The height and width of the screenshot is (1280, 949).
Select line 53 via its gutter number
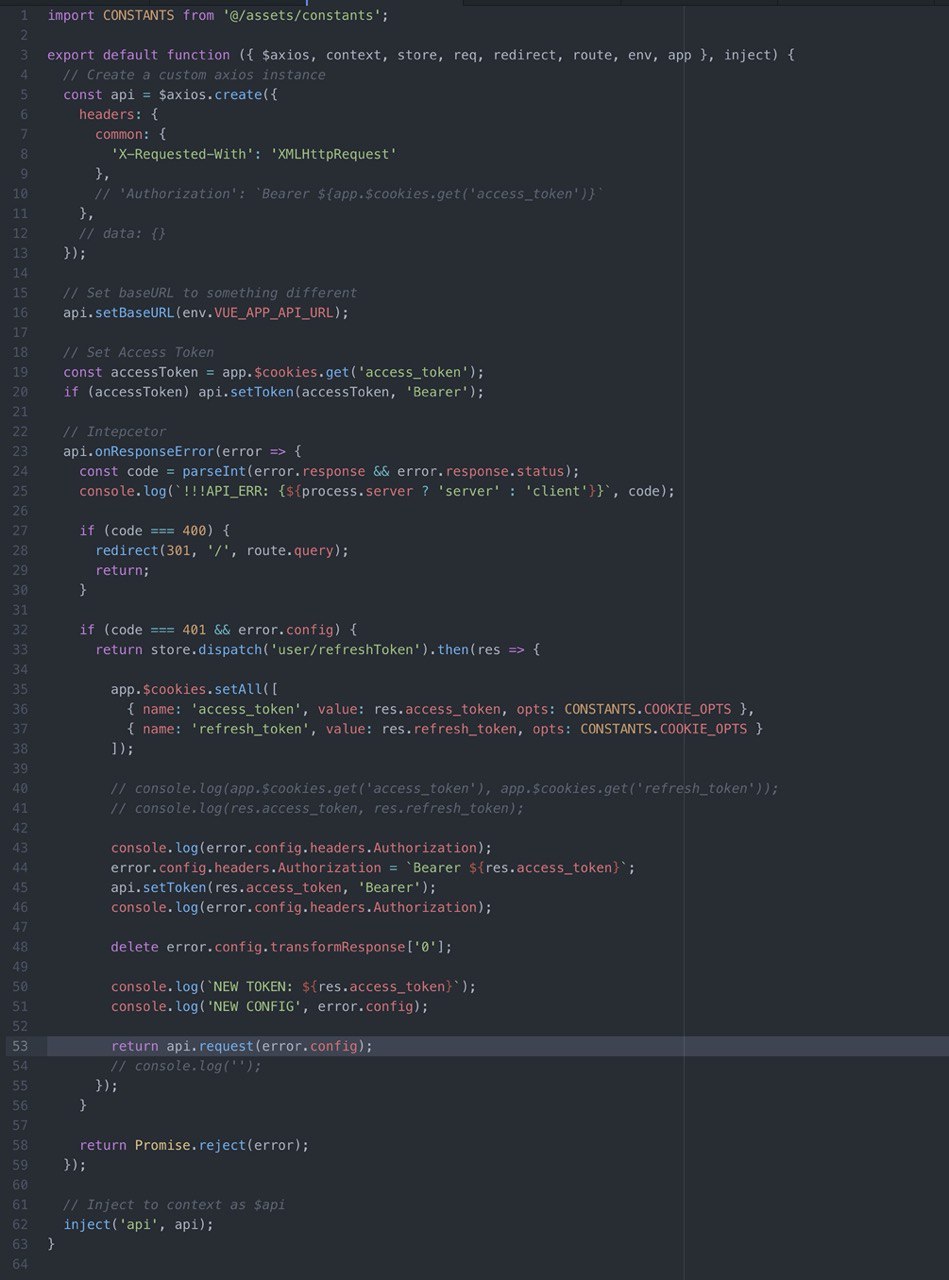(x=21, y=1046)
